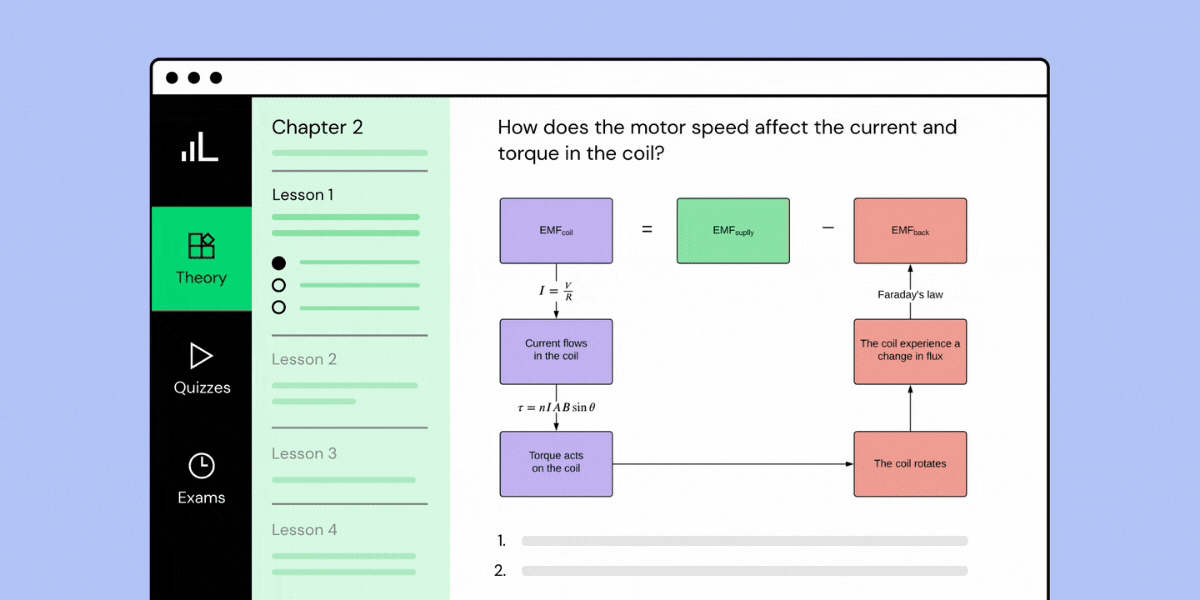
Task: Click the Lesson 1 progress bar
Action: [x=345, y=218]
